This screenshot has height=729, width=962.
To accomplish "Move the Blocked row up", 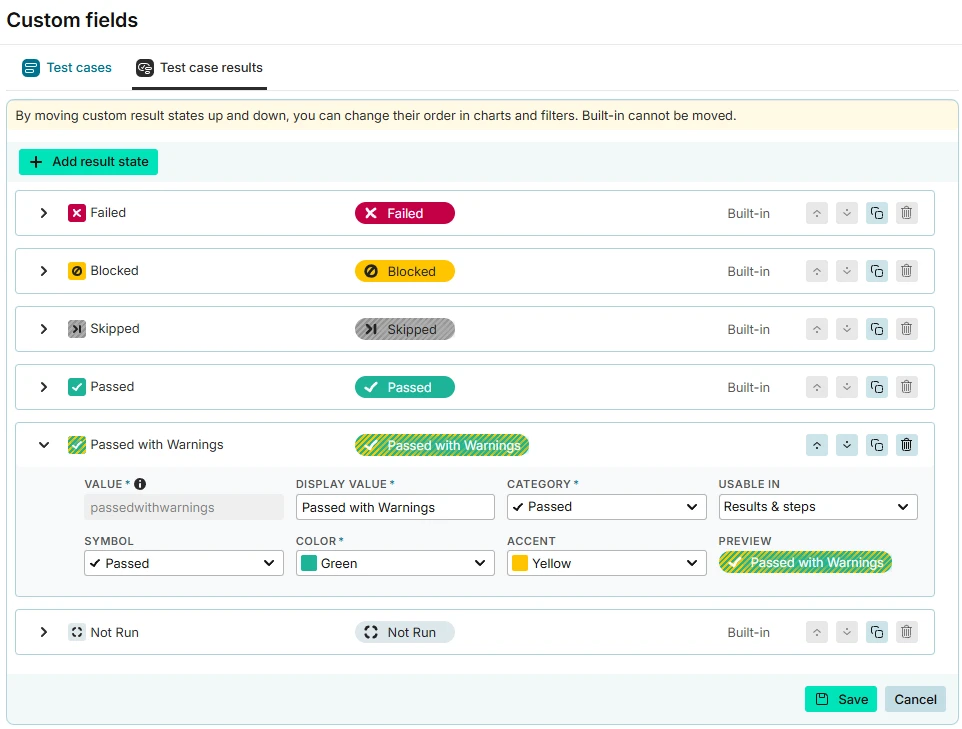I will [x=817, y=271].
